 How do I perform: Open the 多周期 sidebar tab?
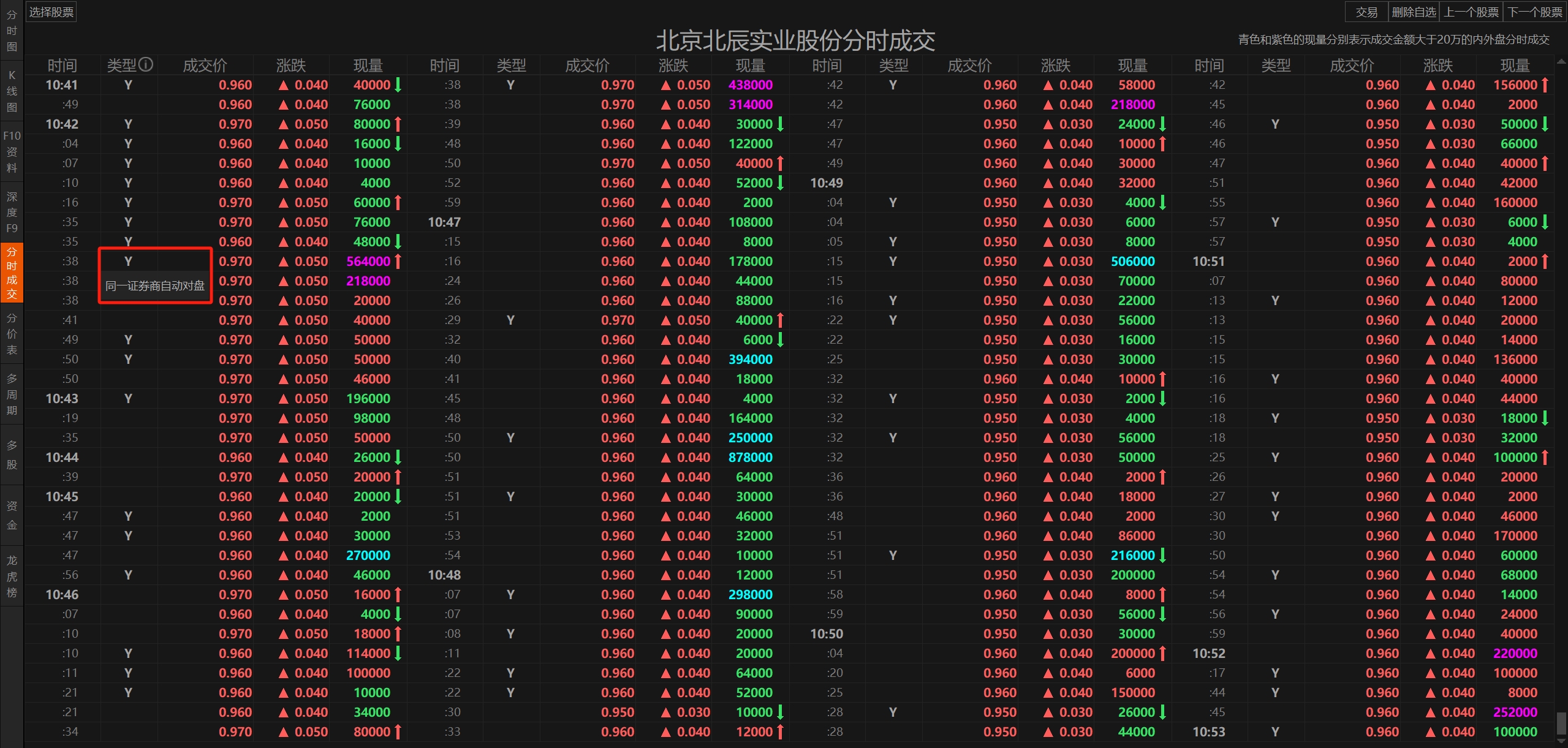12,395
